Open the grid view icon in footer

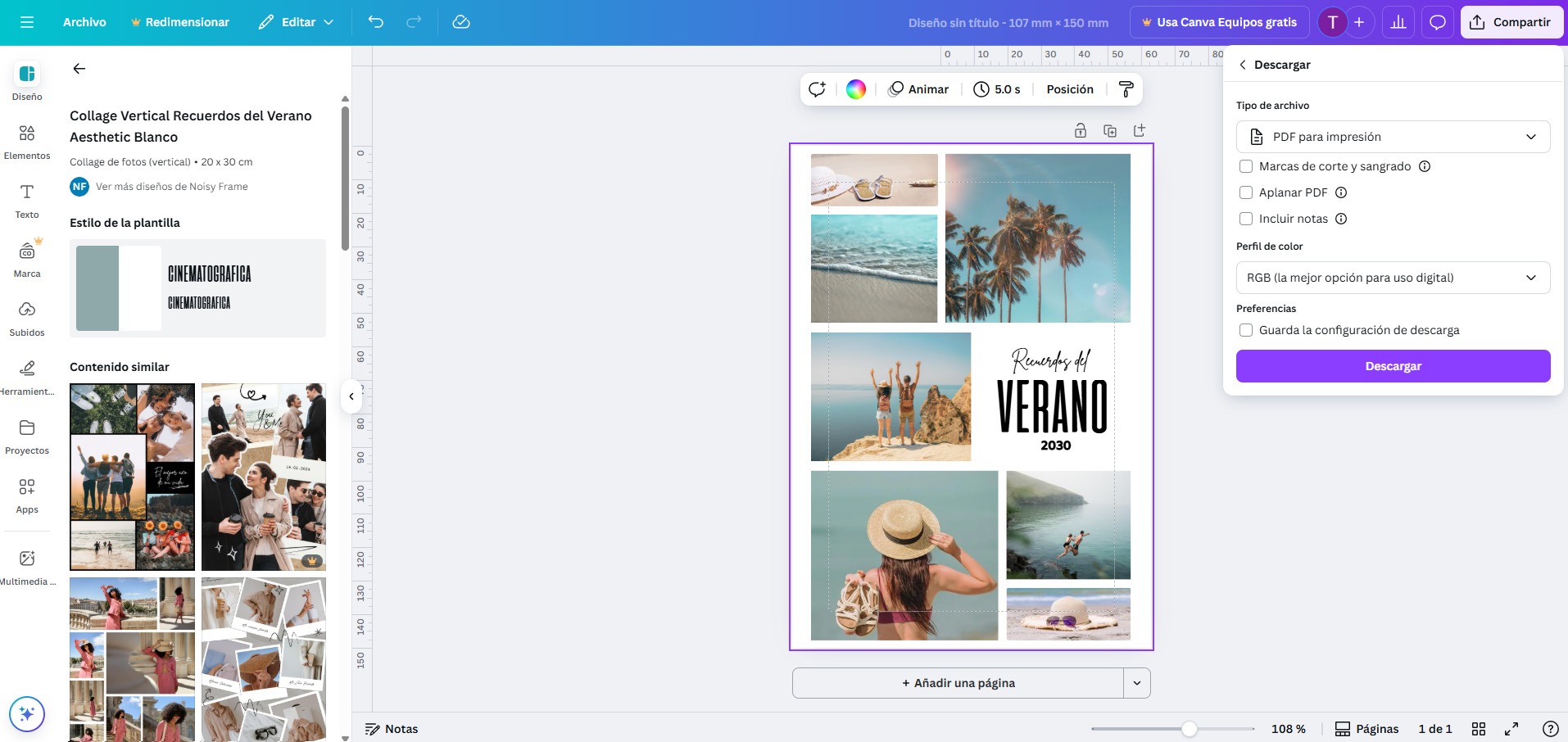click(x=1479, y=729)
